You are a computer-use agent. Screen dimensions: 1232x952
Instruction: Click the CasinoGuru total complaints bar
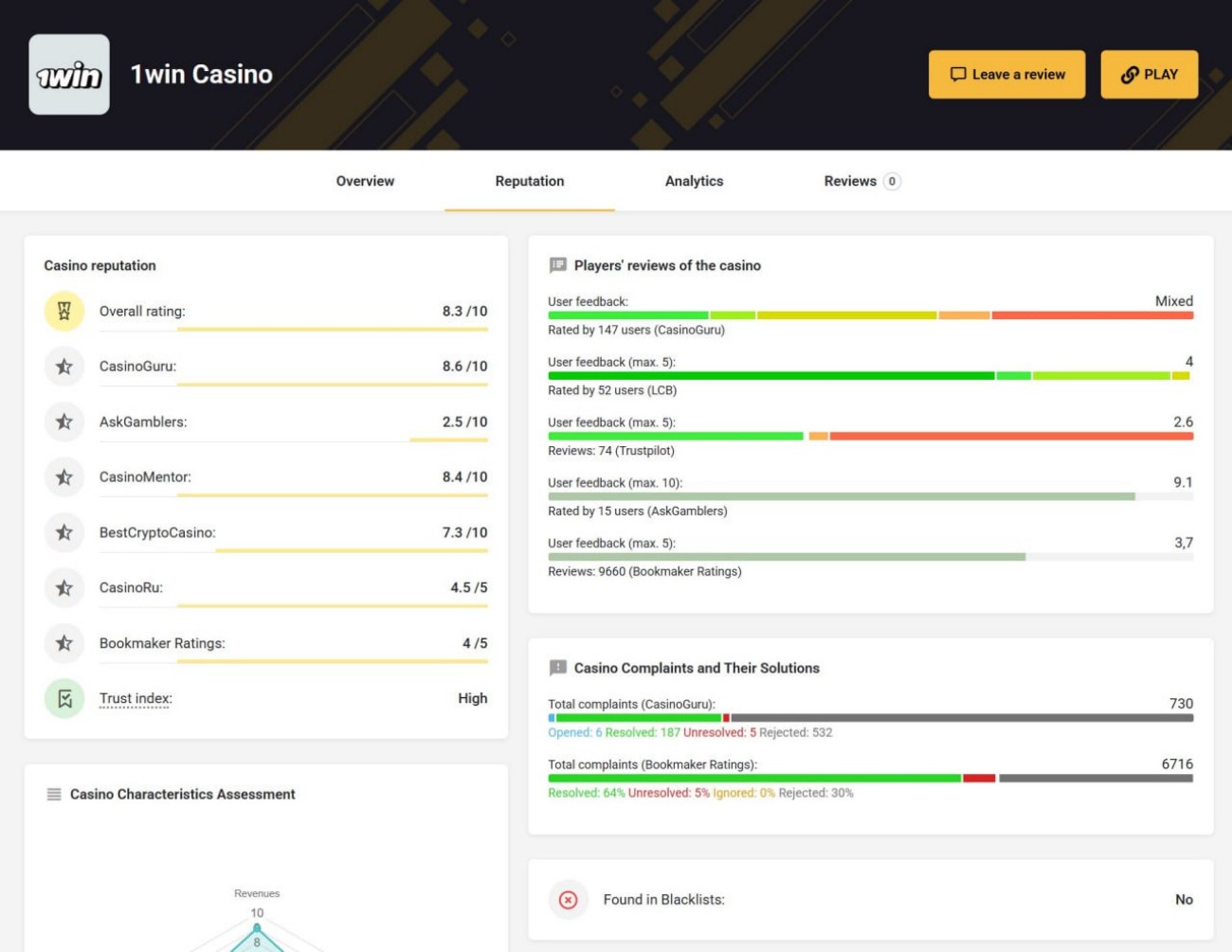(x=870, y=718)
